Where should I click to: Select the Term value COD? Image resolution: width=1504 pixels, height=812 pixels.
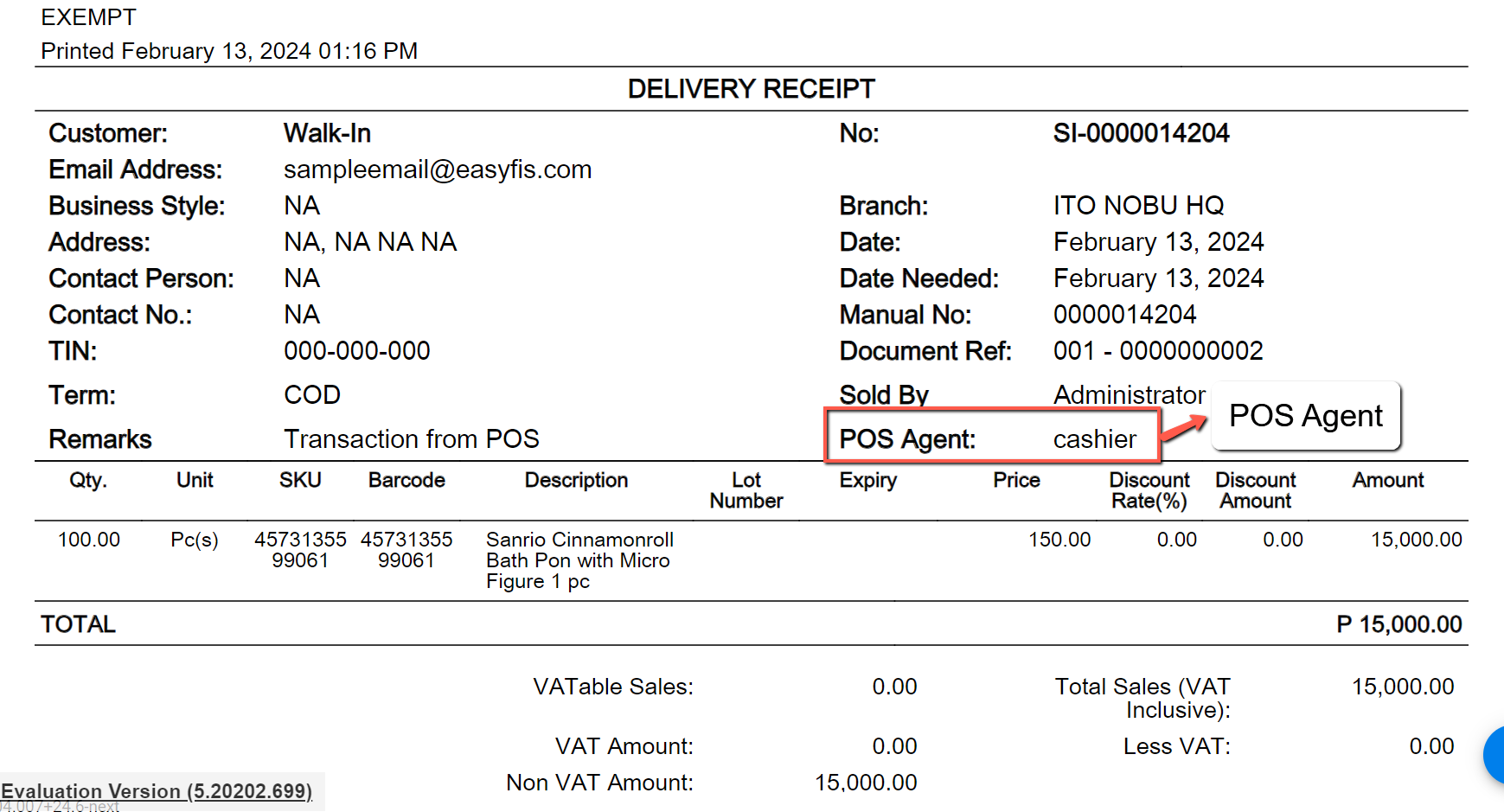pyautogui.click(x=312, y=395)
